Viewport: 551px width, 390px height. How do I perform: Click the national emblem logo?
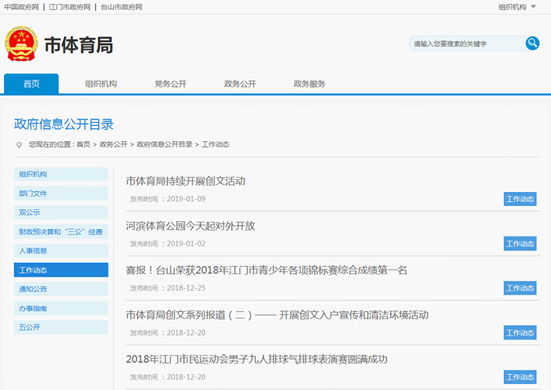pos(21,44)
